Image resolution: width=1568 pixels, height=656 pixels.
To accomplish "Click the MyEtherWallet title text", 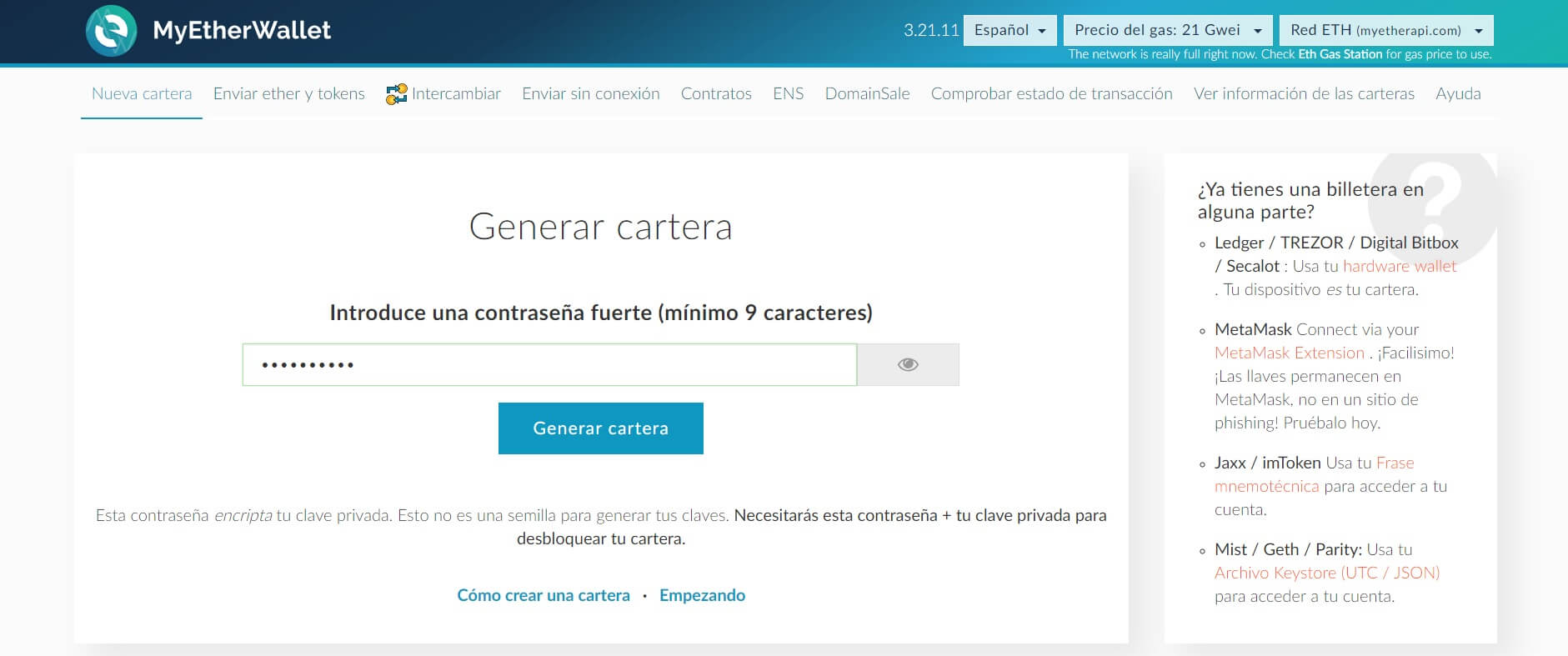I will 242,31.
